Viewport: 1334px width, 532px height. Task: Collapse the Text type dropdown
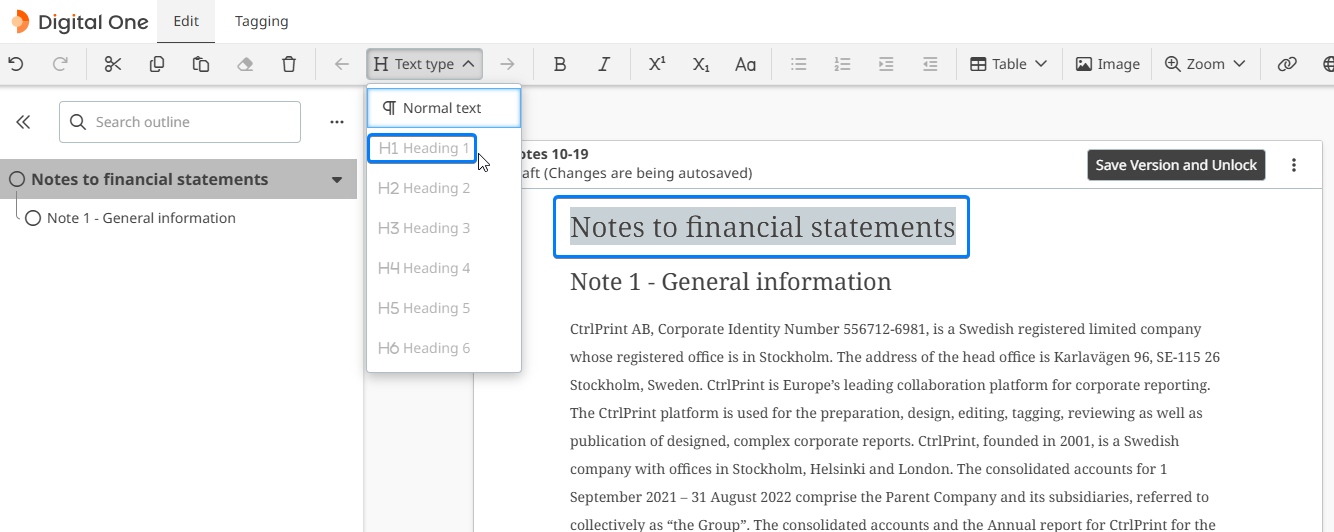[425, 64]
